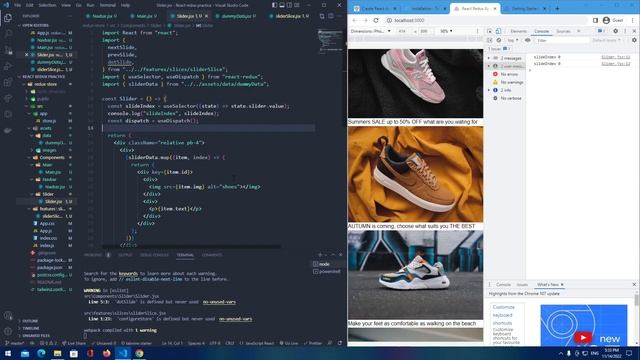The width and height of the screenshot is (640, 360).
Task: Open store.js in the file tree
Action: pos(49,121)
